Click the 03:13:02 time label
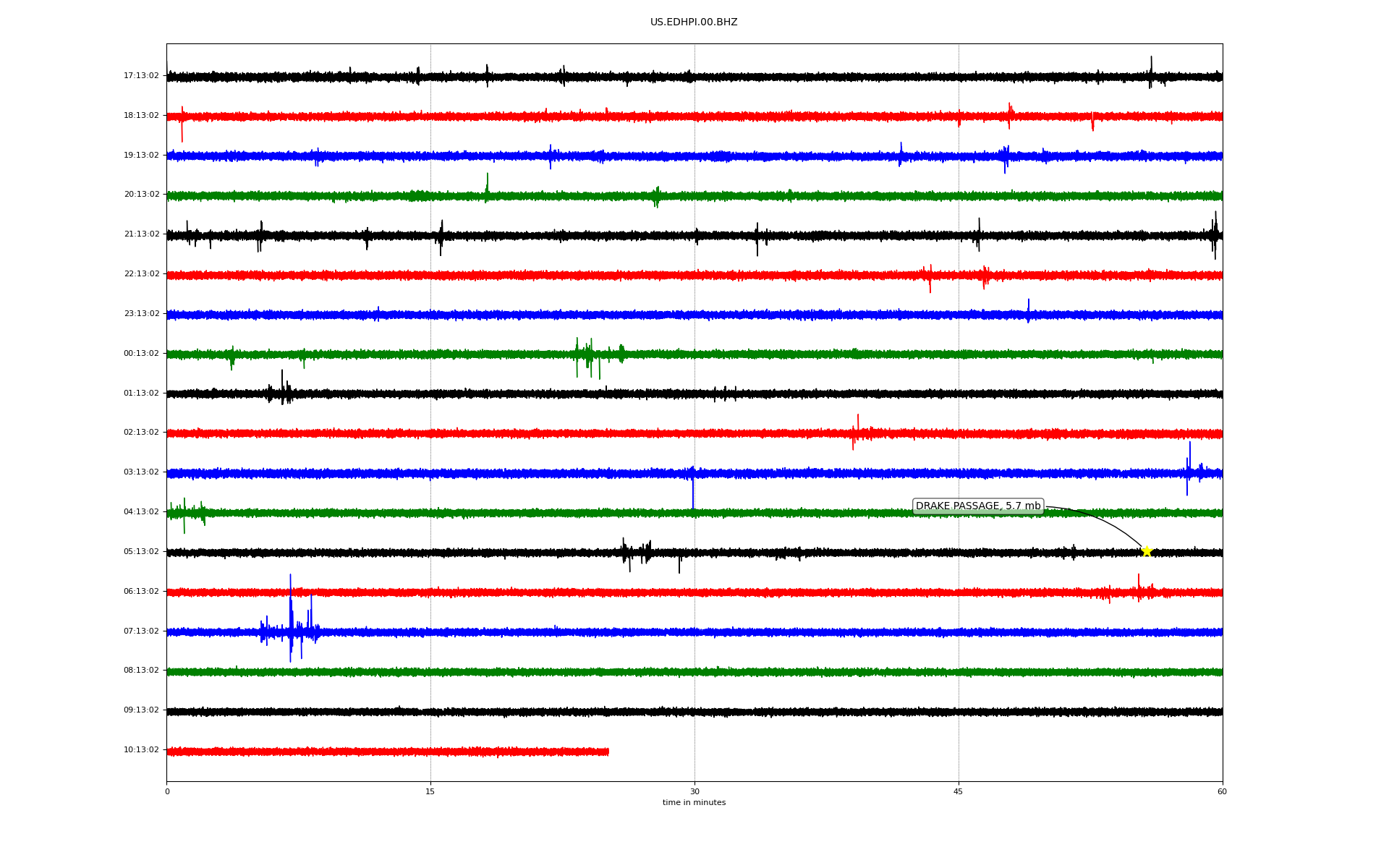Image resolution: width=1389 pixels, height=868 pixels. click(x=141, y=472)
